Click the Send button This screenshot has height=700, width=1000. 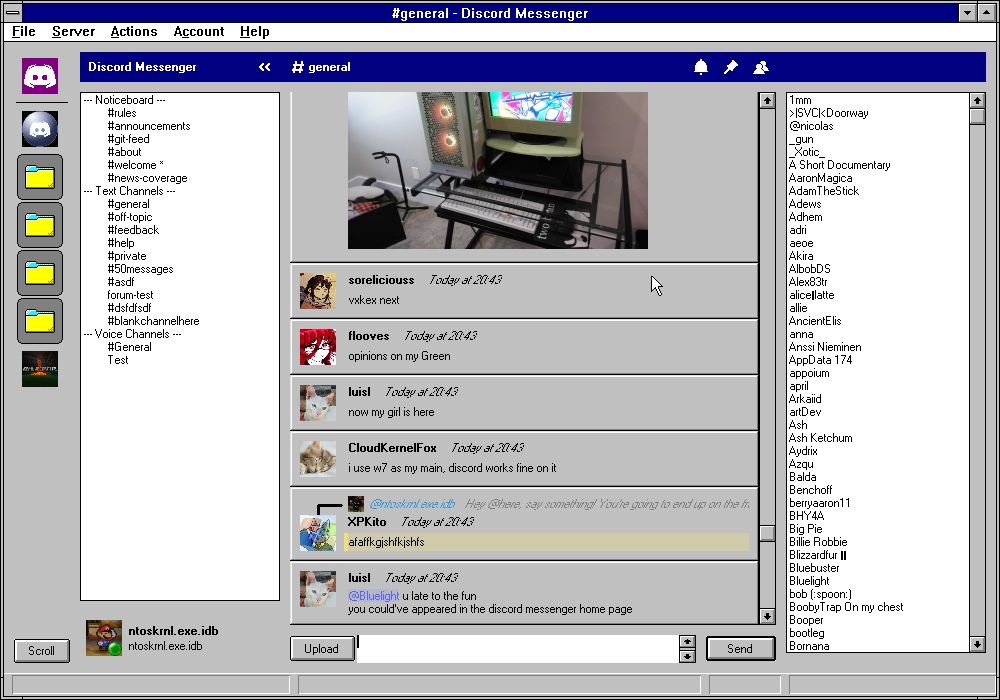click(x=740, y=648)
